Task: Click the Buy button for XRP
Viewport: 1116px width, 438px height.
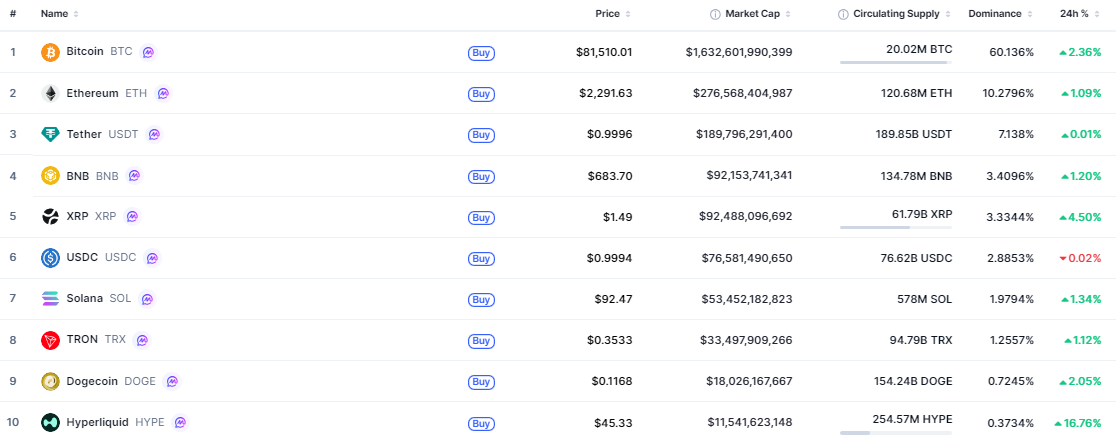Action: (x=481, y=217)
